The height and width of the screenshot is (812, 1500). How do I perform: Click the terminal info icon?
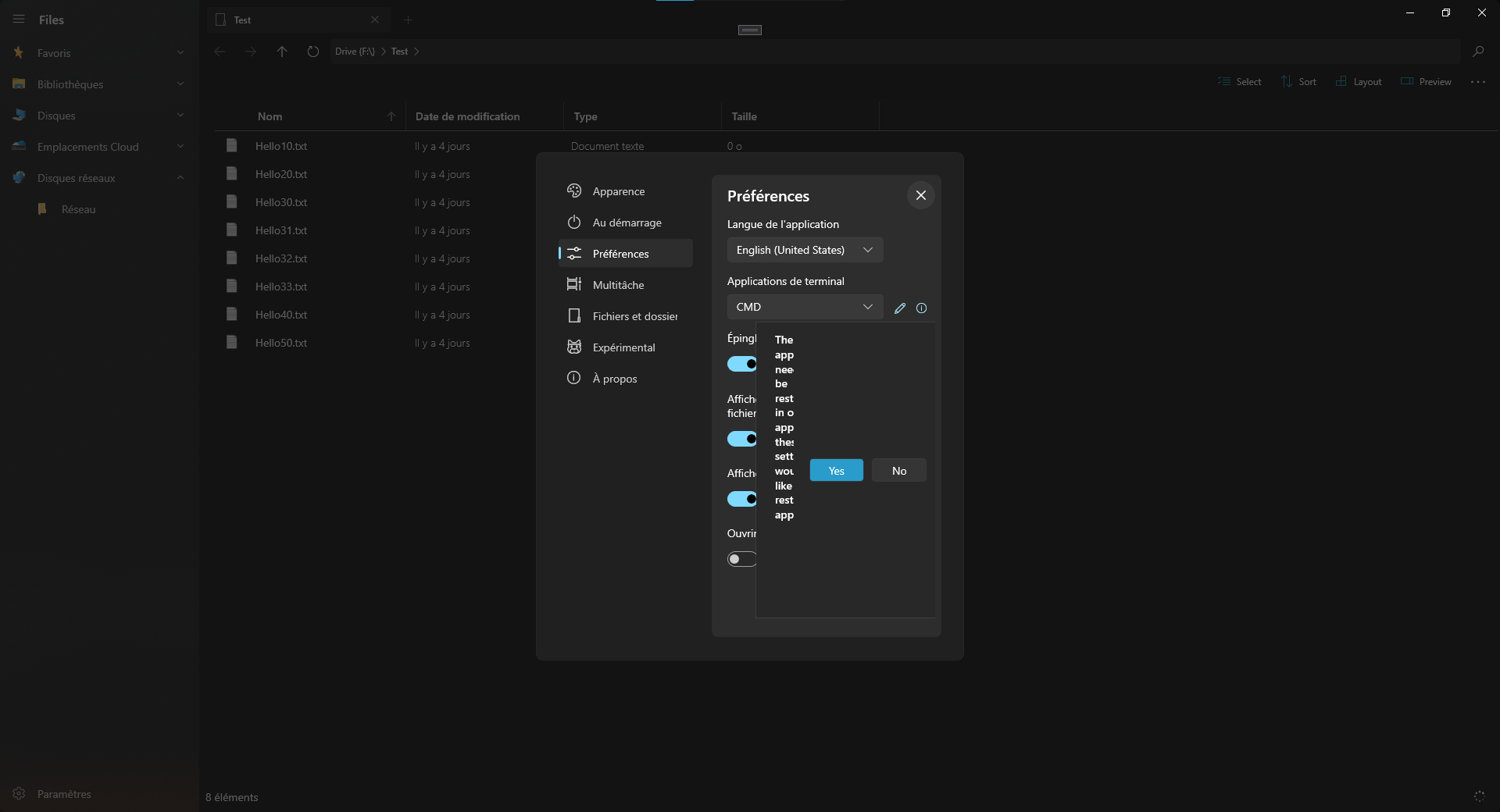(x=922, y=308)
